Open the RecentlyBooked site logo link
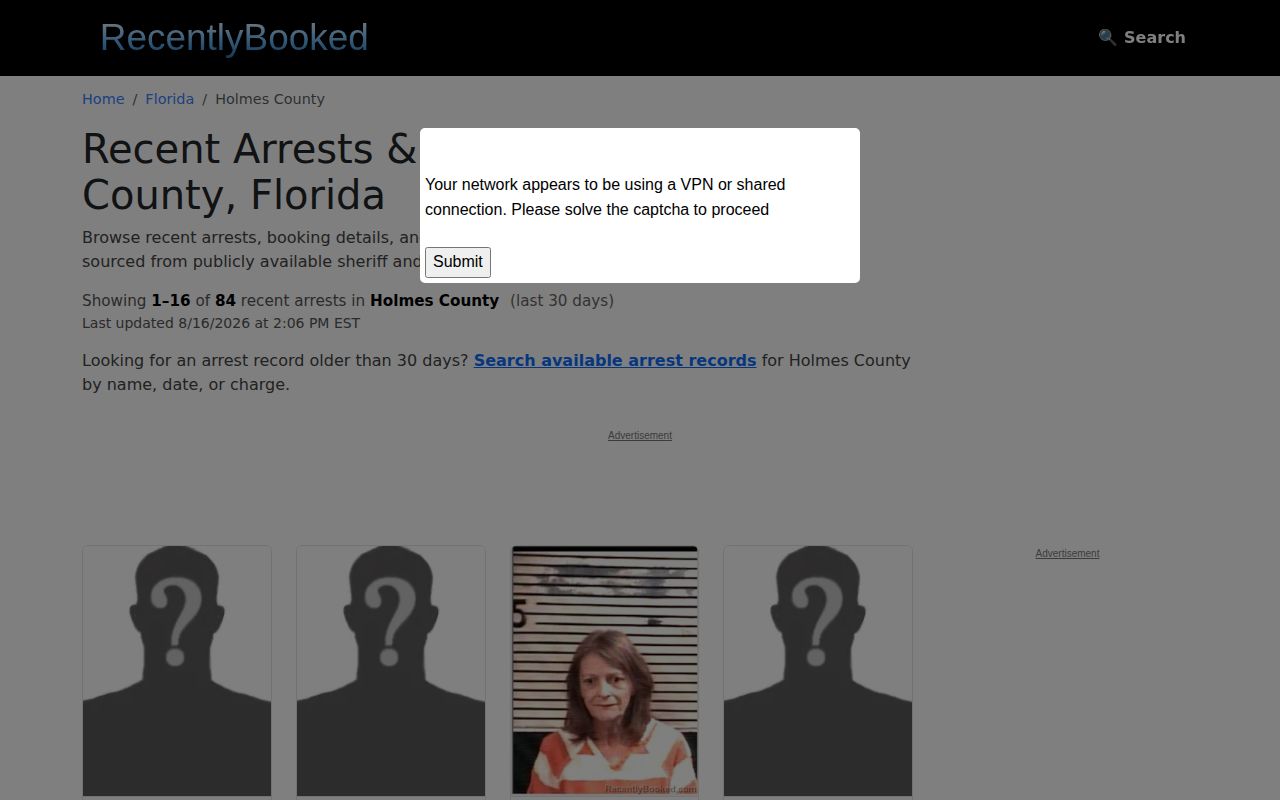 point(234,38)
